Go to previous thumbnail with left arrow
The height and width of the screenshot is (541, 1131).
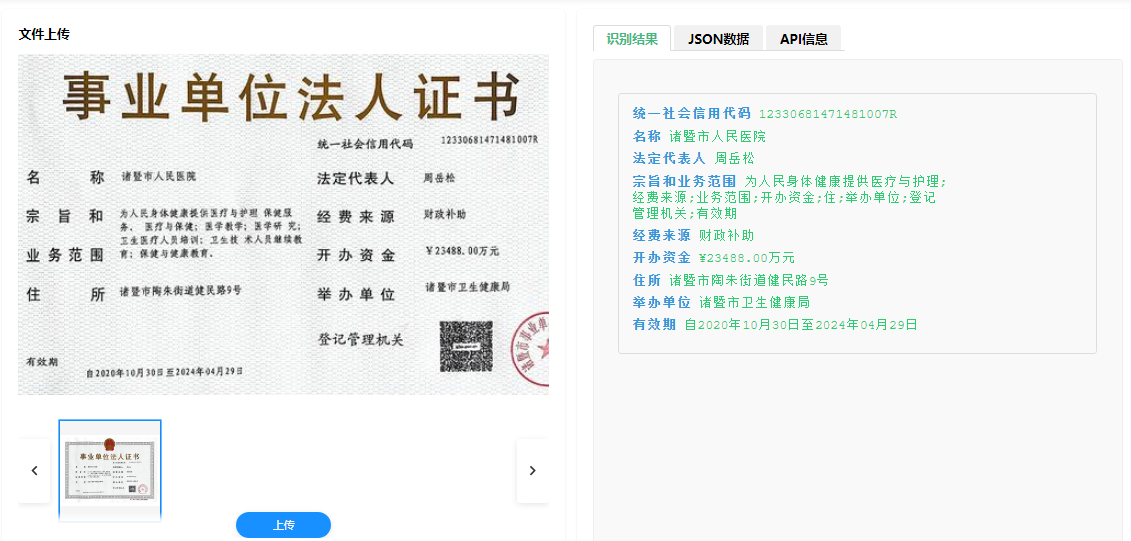click(34, 470)
